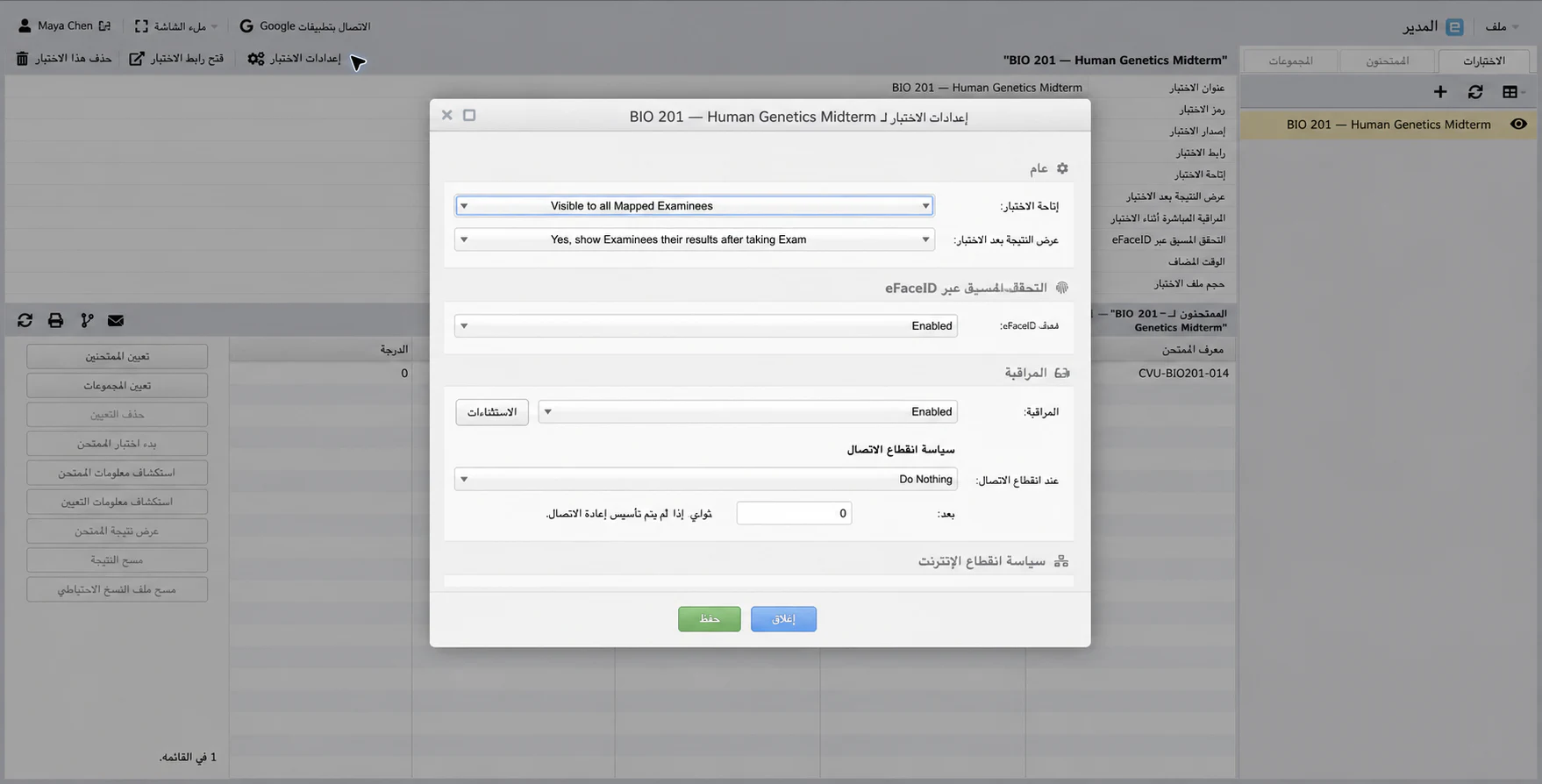Image resolution: width=1542 pixels, height=784 pixels.
Task: Click the تعيين المجموعات button
Action: 117,385
